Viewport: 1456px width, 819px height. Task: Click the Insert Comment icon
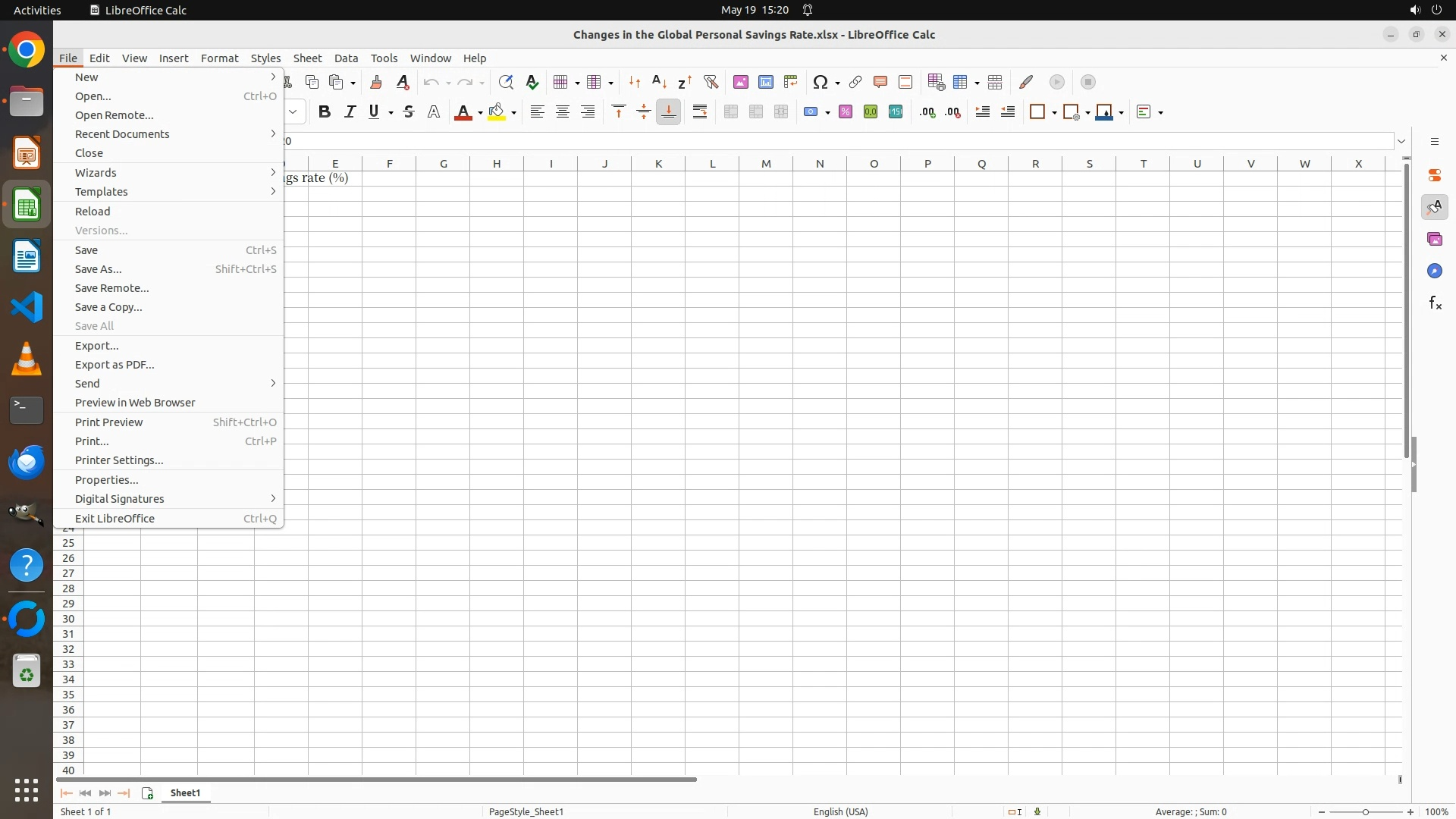click(x=880, y=82)
